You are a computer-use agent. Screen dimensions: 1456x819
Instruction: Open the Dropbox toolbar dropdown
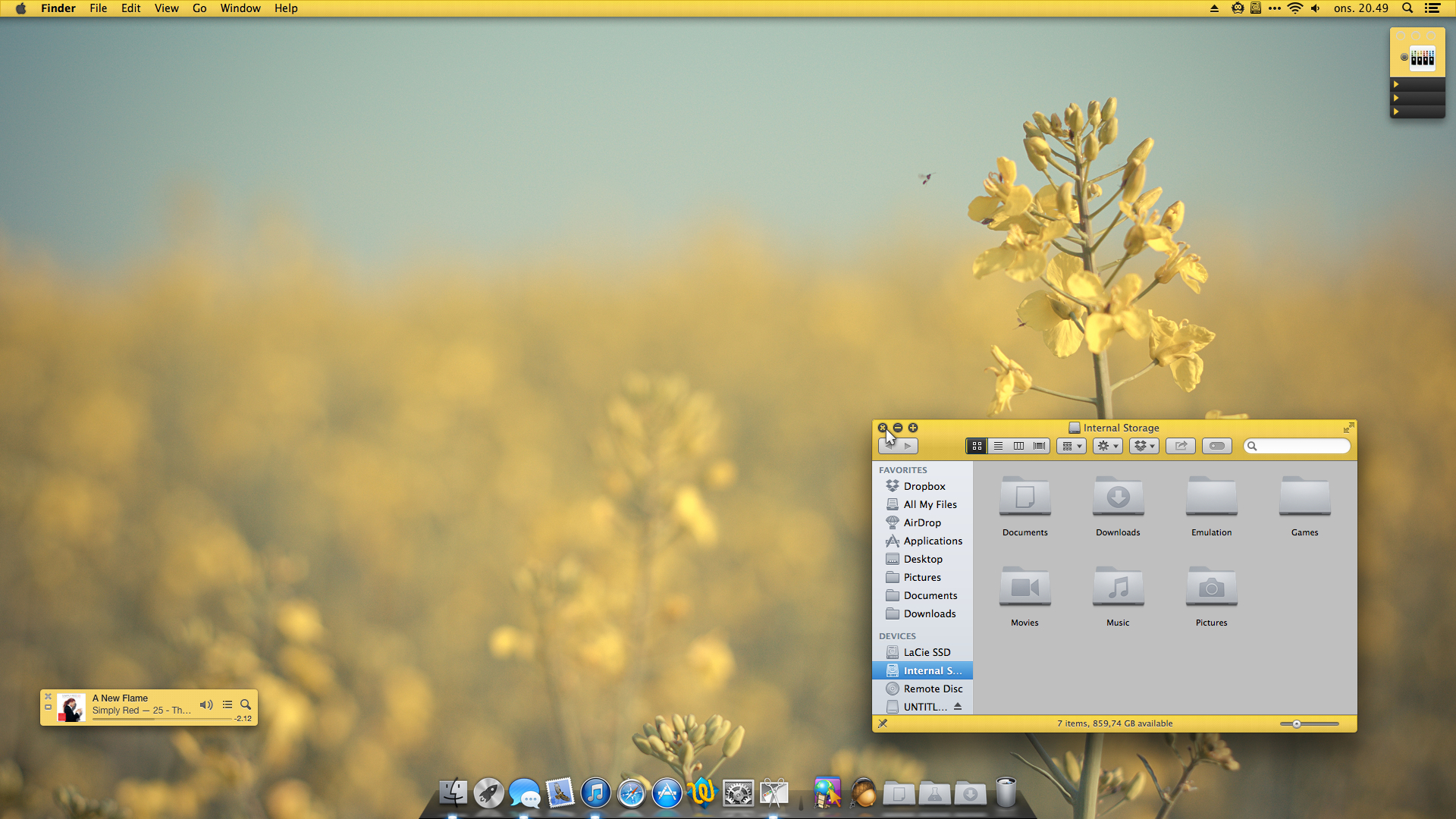point(1144,446)
